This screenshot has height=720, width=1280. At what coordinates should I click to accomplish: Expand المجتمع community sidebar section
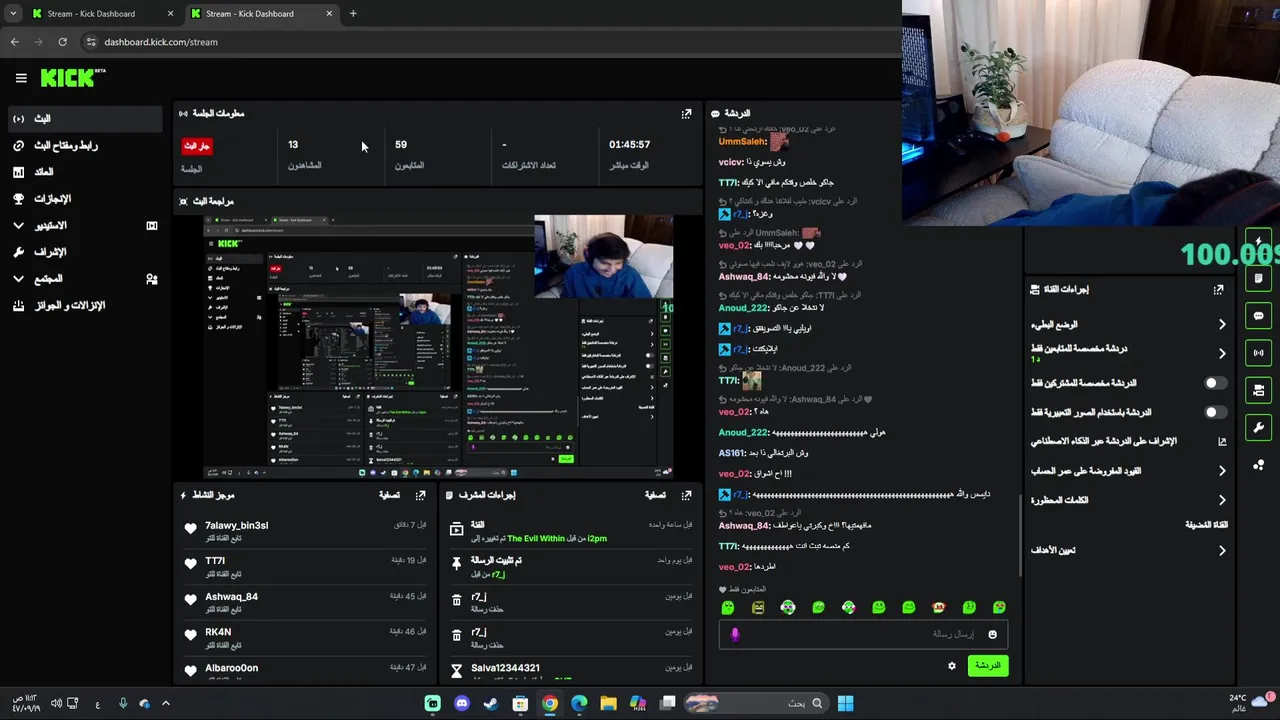[84, 279]
